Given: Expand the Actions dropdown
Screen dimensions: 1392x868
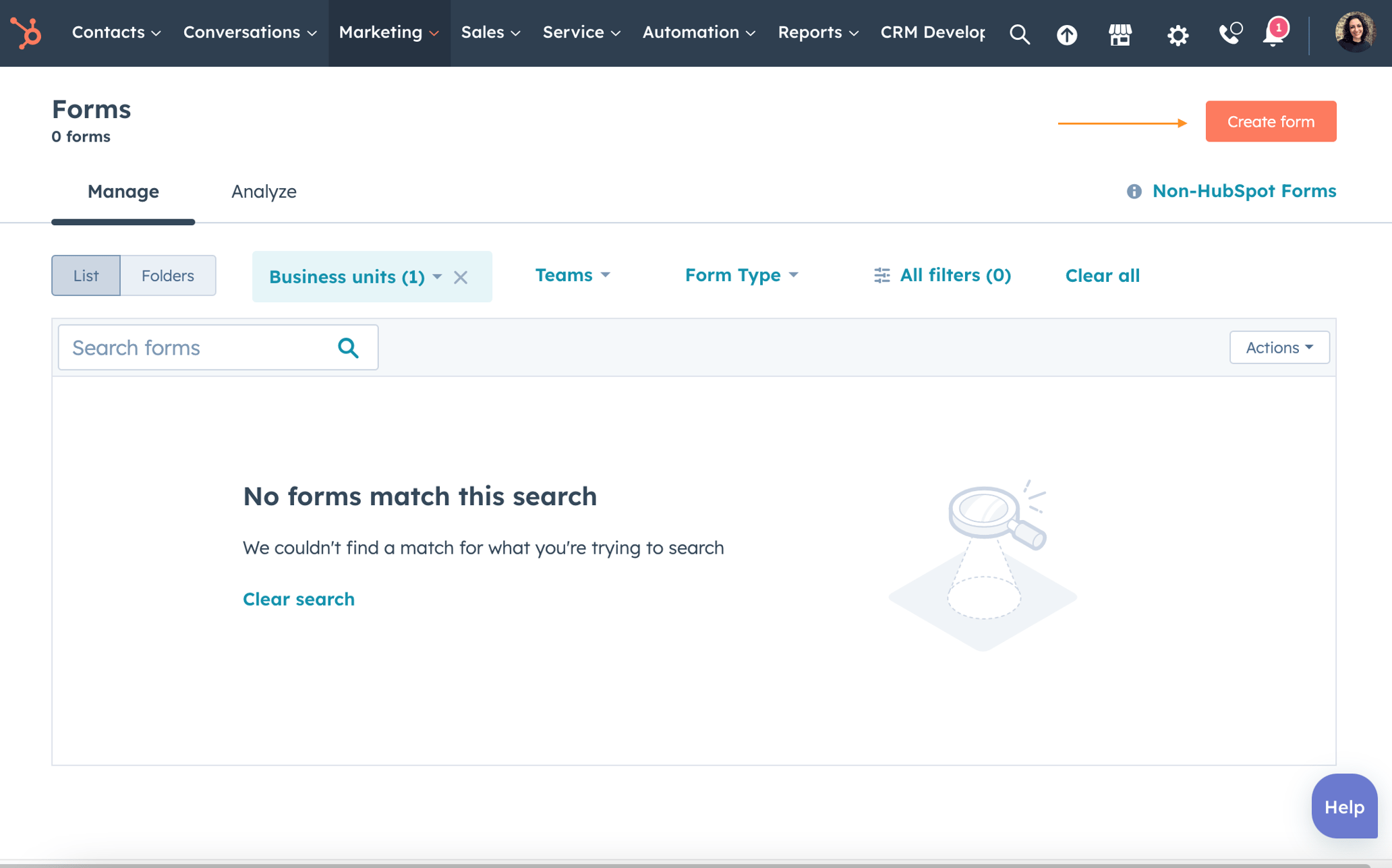Looking at the screenshot, I should point(1279,347).
